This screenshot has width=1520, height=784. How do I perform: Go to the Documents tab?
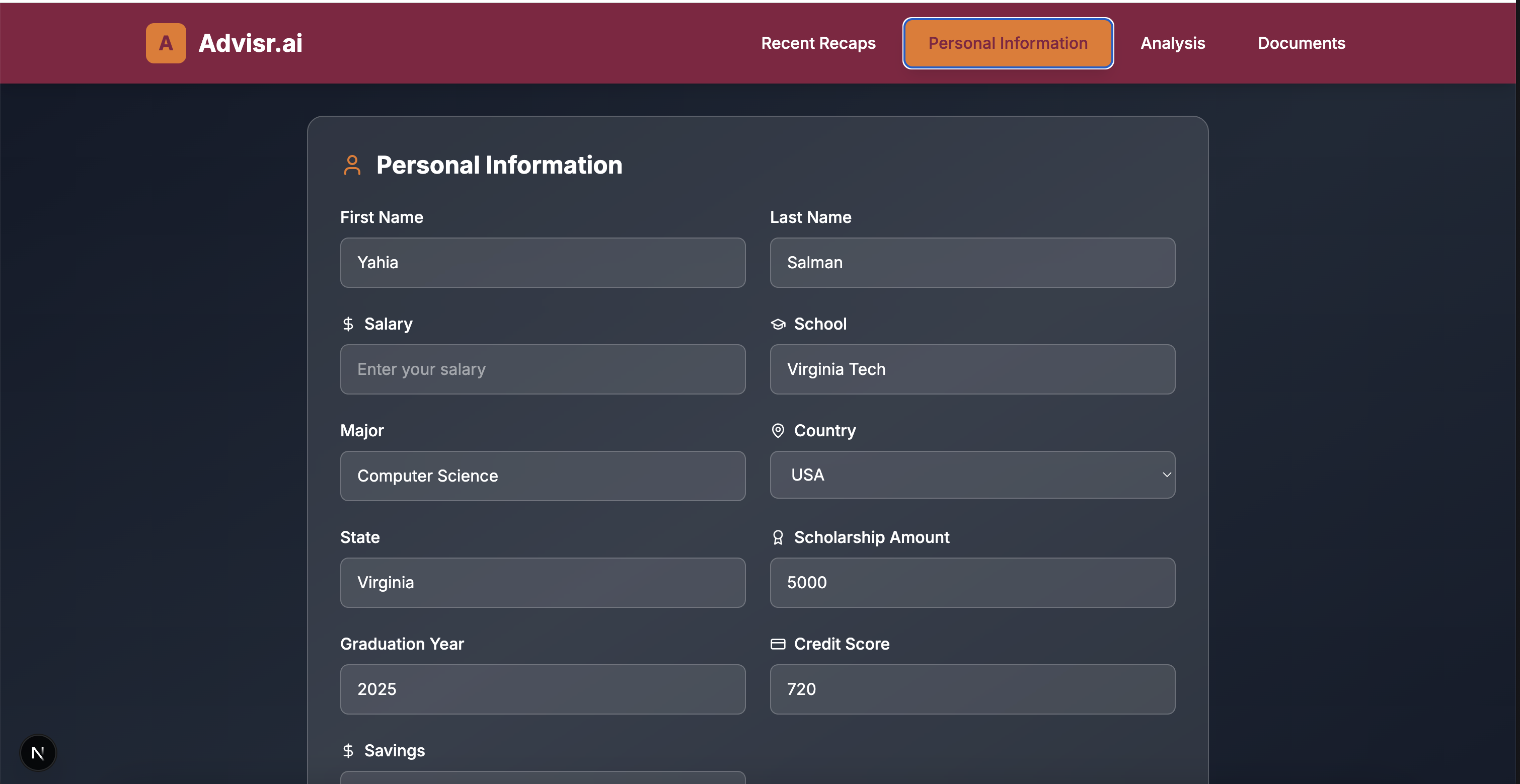[1301, 43]
